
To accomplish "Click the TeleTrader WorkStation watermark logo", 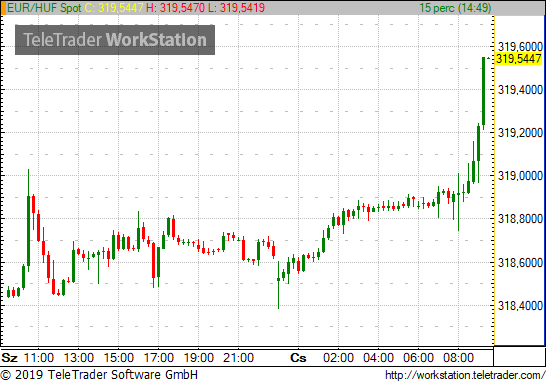I will click(115, 40).
